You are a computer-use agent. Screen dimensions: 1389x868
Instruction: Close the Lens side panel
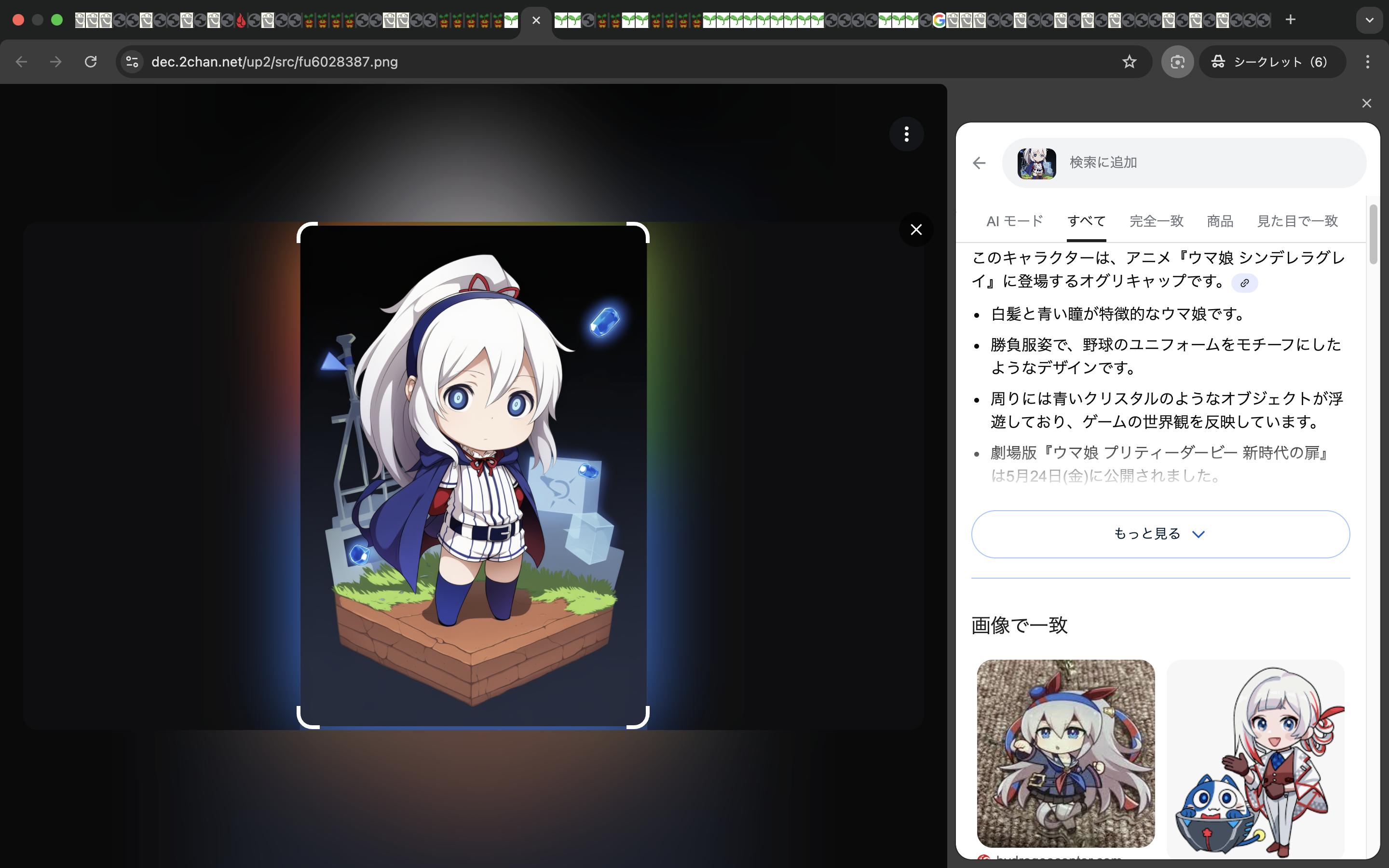click(1366, 103)
